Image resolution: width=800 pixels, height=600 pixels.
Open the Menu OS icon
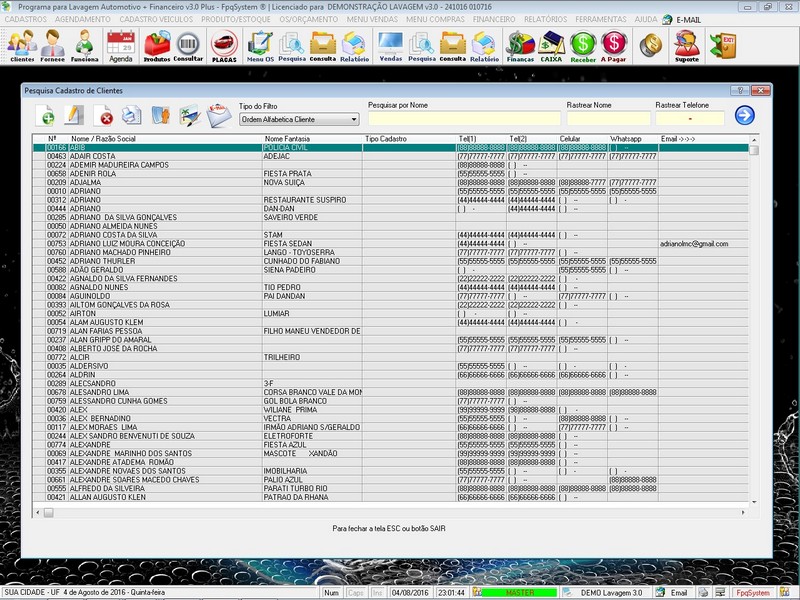coord(260,46)
